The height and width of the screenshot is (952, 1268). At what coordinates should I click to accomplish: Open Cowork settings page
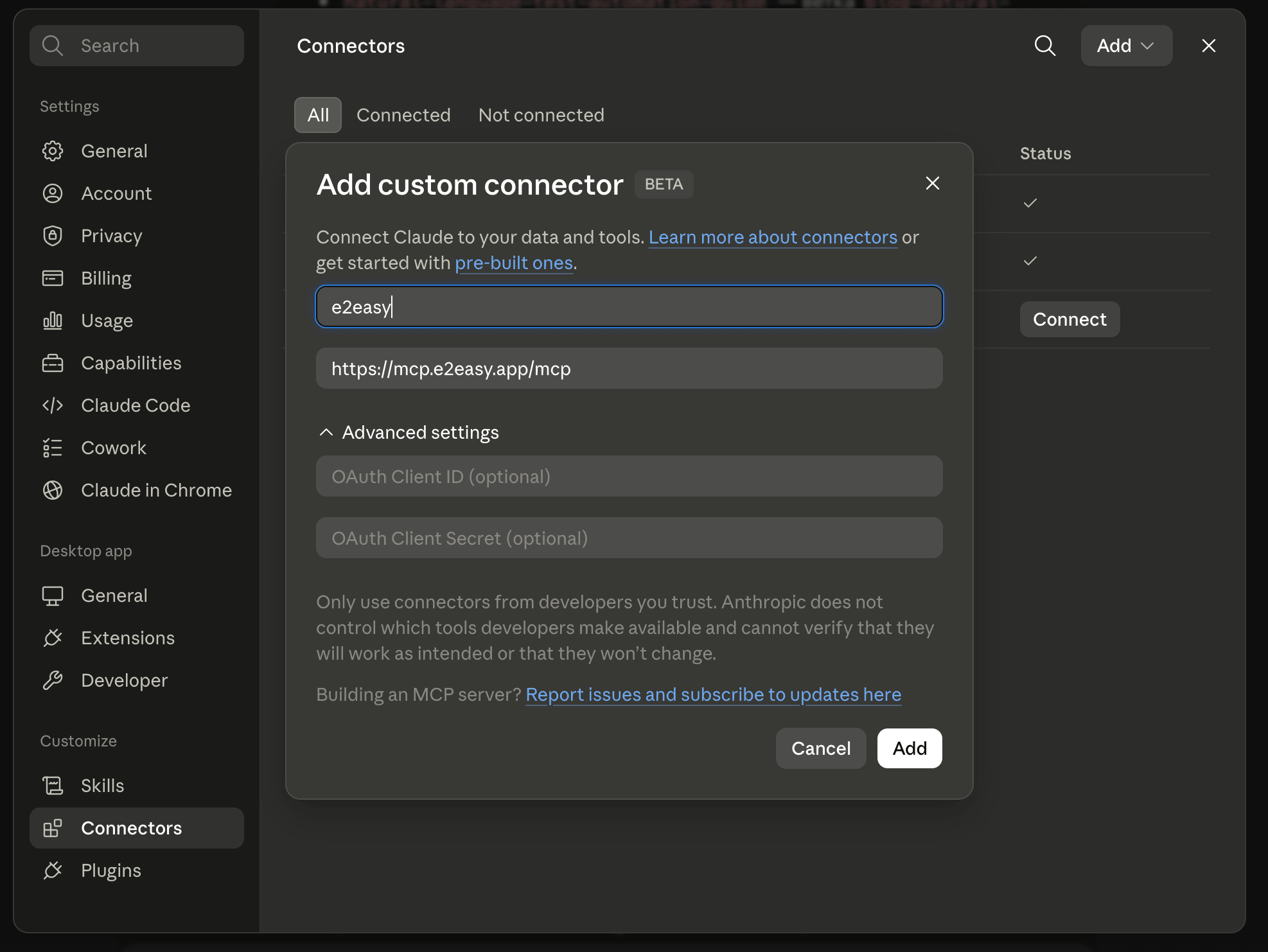click(136, 448)
